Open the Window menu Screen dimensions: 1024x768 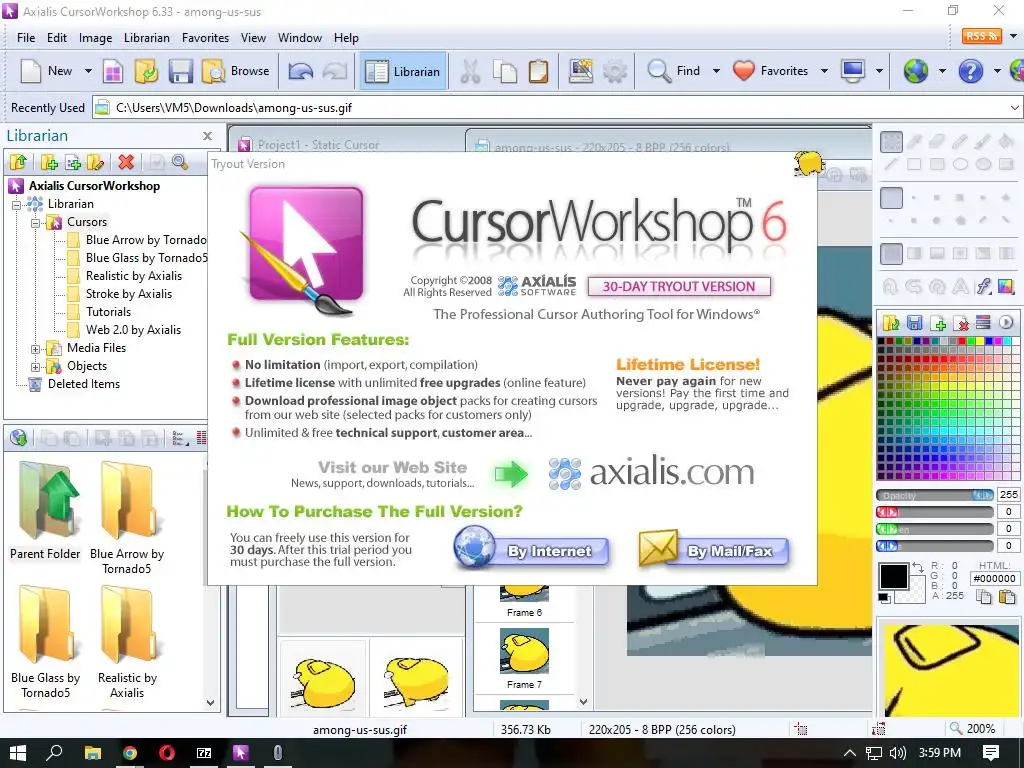[300, 38]
